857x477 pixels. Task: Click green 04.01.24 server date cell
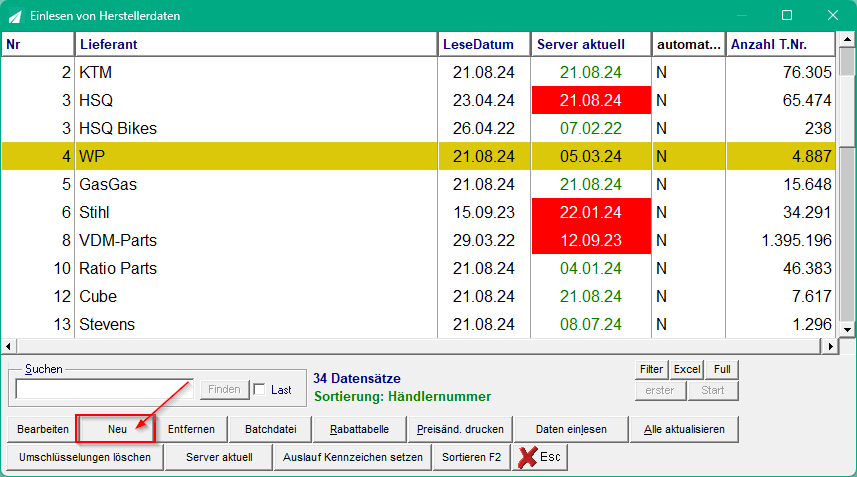[x=591, y=268]
